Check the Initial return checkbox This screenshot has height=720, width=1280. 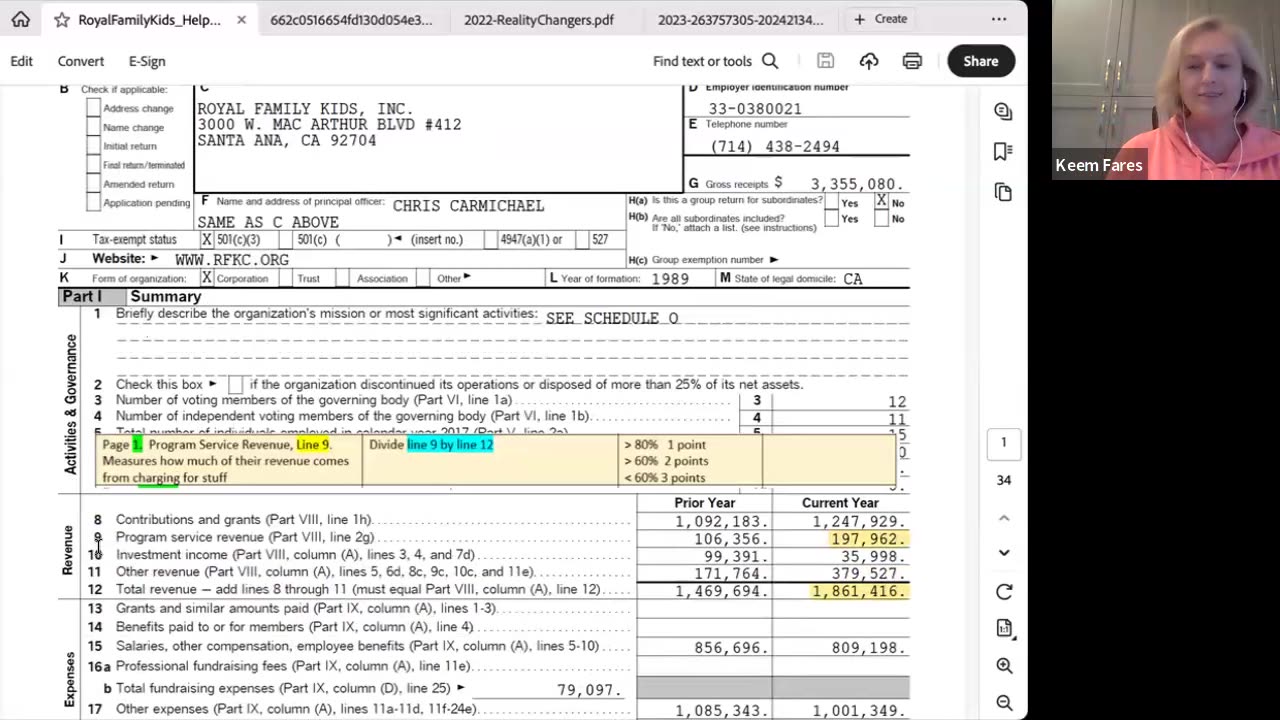coord(94,146)
